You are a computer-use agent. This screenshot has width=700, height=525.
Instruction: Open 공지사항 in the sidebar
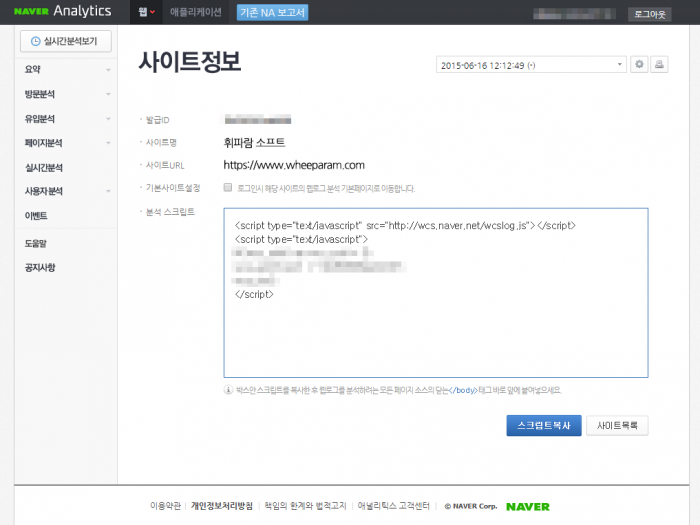[40, 267]
